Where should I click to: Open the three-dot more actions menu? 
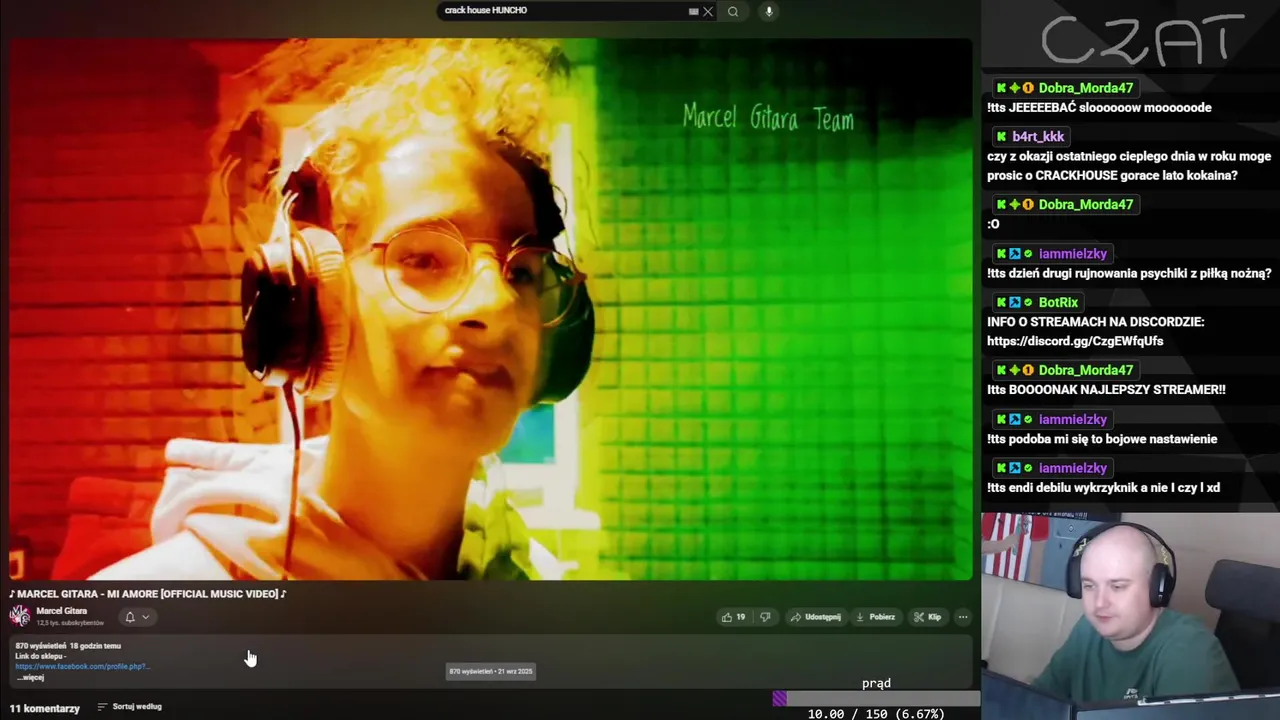(x=963, y=617)
